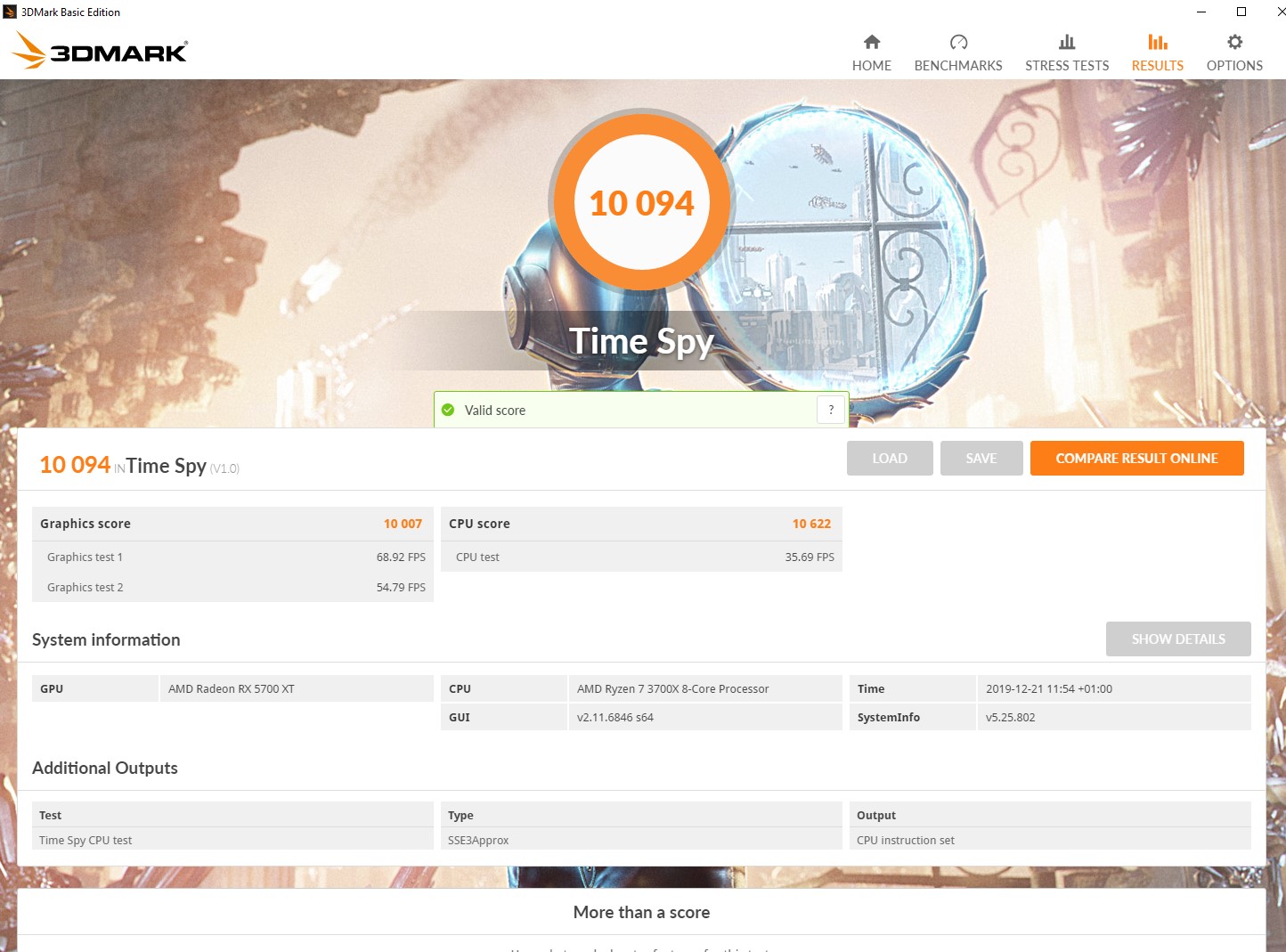This screenshot has height=952, width=1286.
Task: Click the green Valid score checkmark icon
Action: (x=448, y=410)
